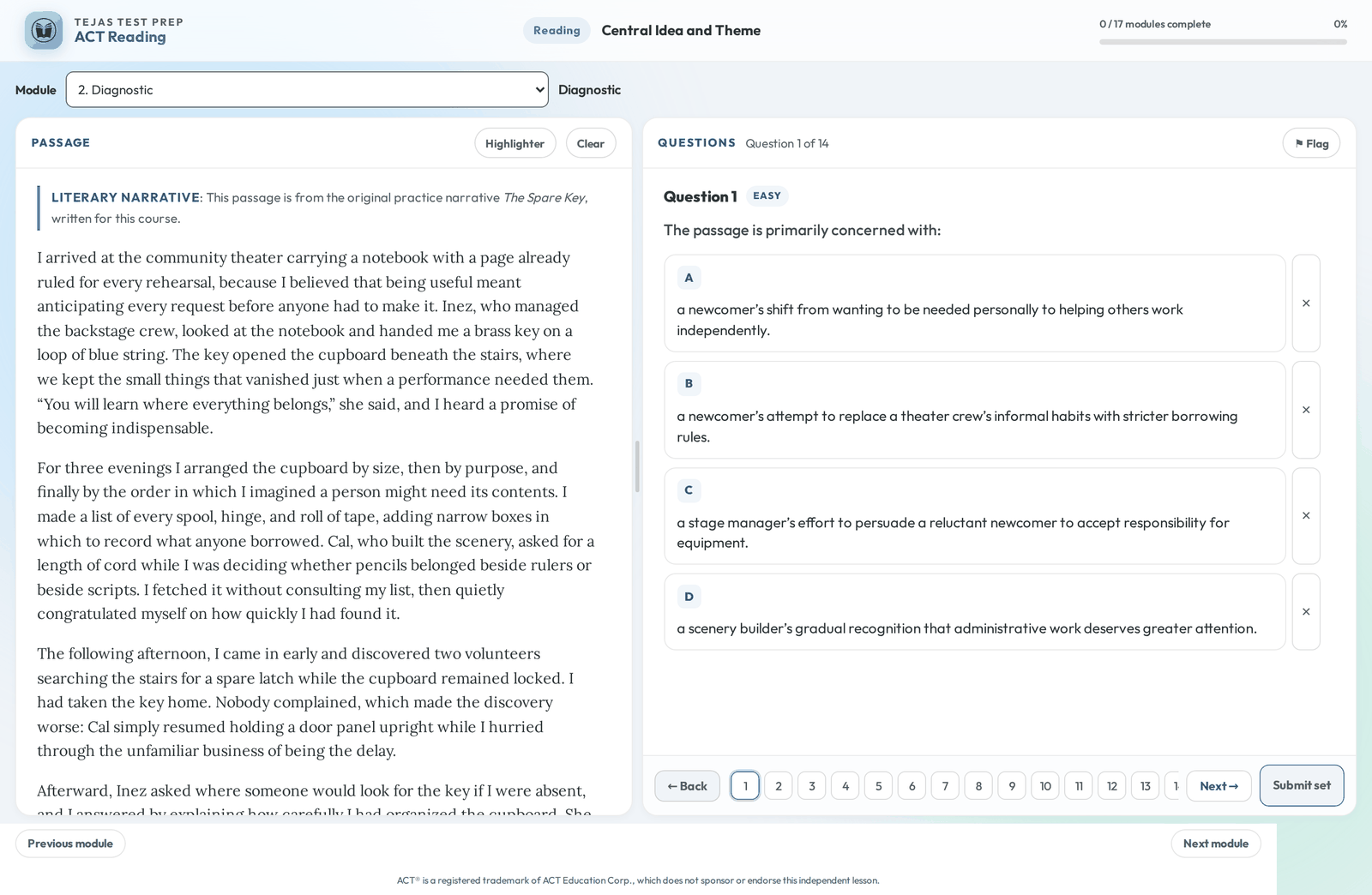Submit the question set
This screenshot has width=1372, height=895.
1302,785
